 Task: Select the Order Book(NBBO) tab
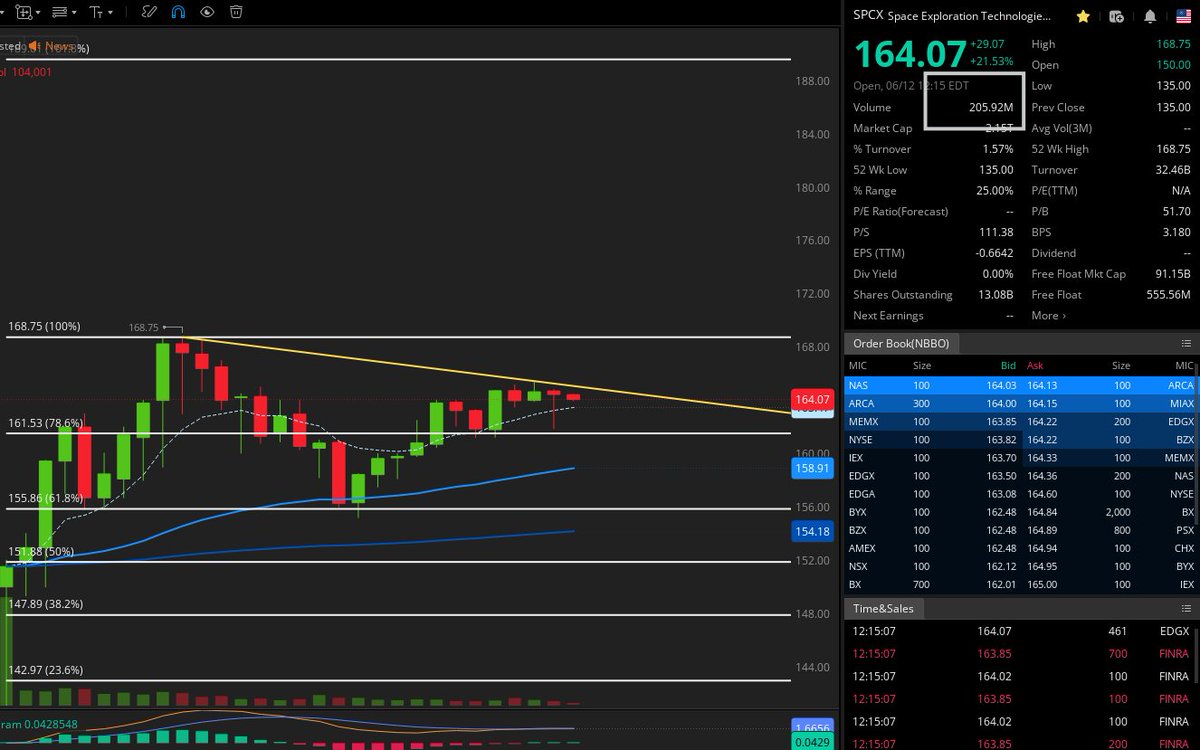(x=900, y=343)
